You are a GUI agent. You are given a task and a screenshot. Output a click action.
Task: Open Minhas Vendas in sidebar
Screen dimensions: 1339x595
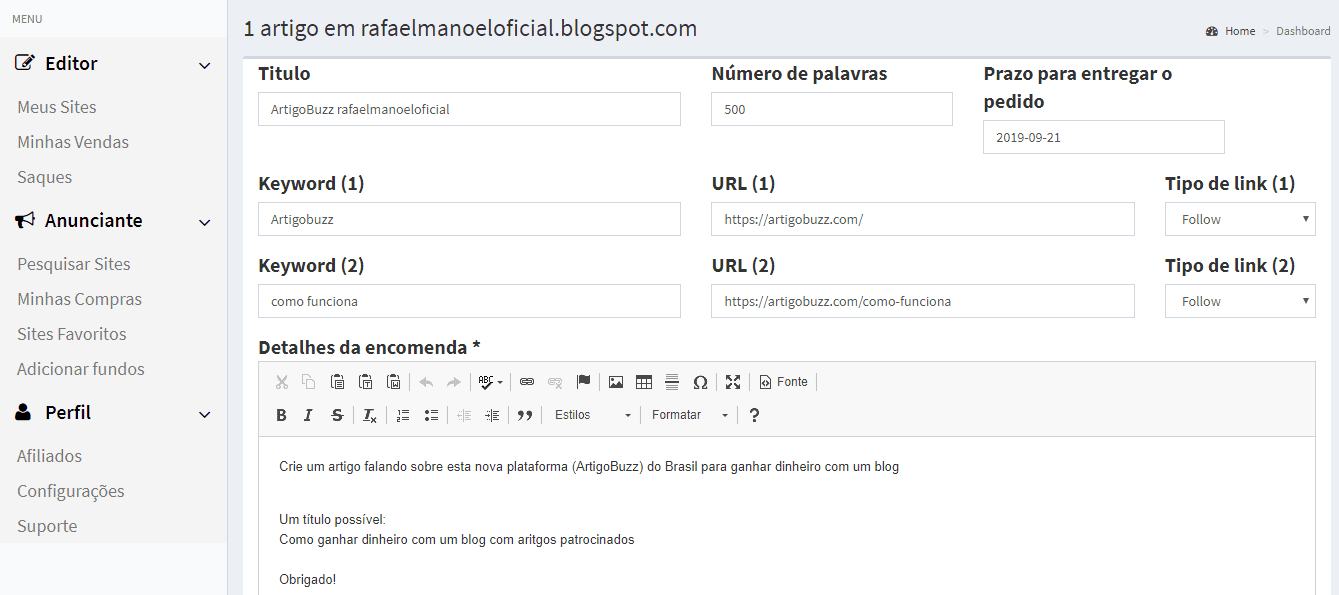point(73,142)
